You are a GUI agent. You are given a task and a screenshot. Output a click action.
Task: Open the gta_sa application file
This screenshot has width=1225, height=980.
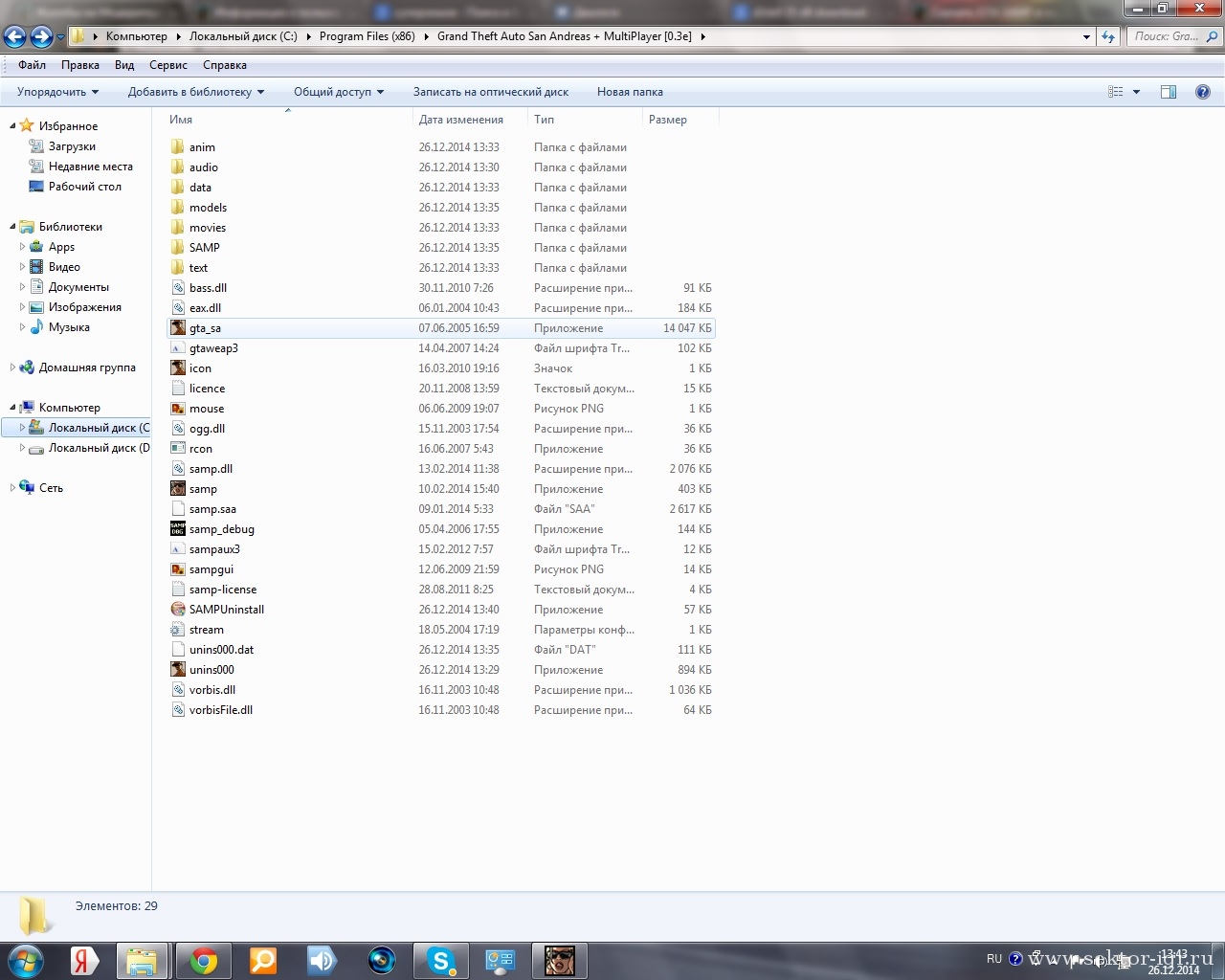pos(205,328)
